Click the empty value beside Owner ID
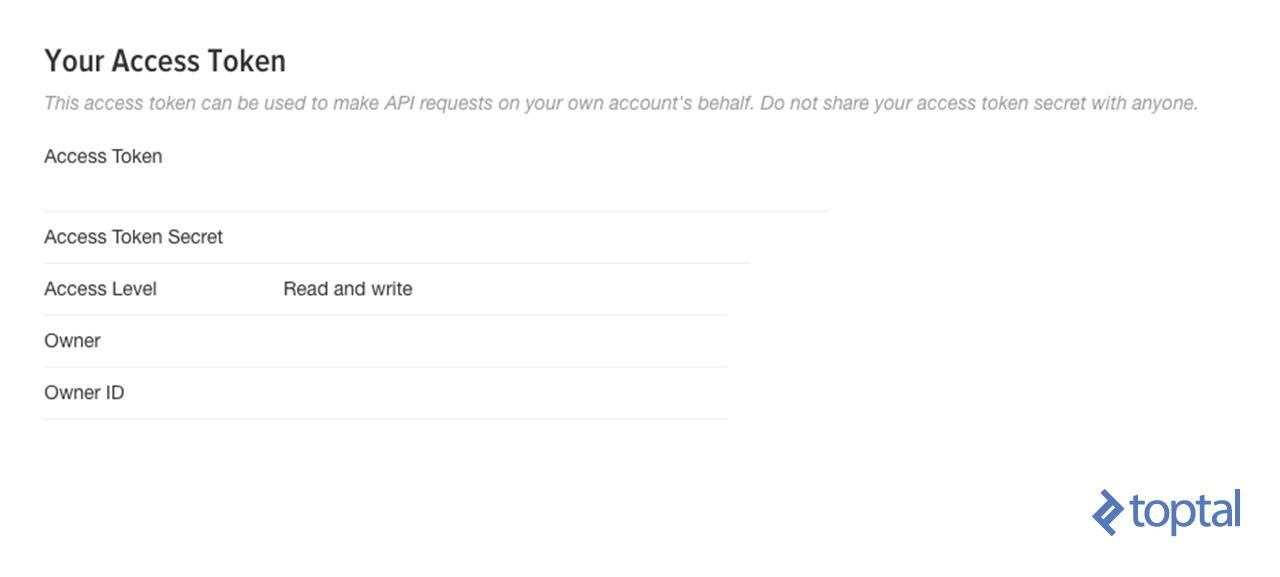The height and width of the screenshot is (577, 1280). [505, 393]
